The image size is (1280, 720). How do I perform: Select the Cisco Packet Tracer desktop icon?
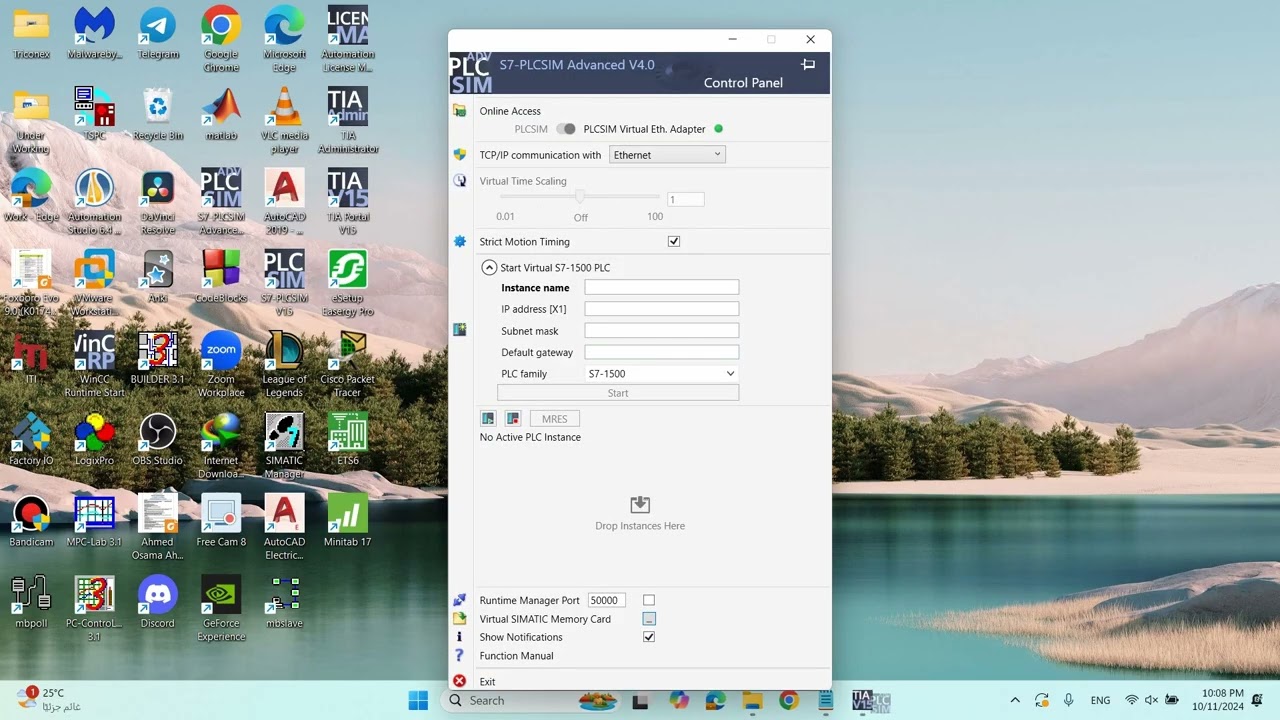347,364
